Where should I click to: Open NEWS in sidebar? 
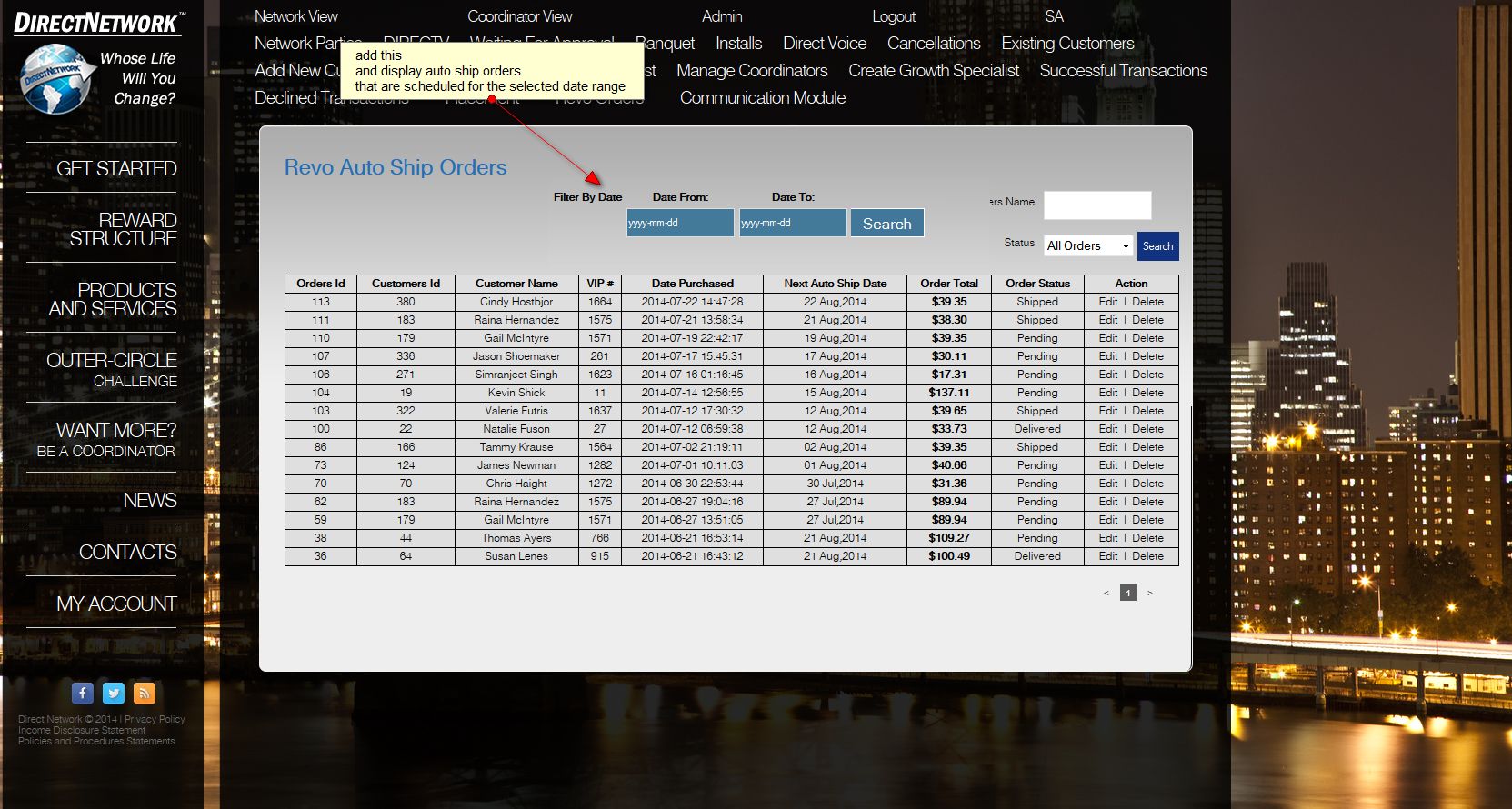tap(150, 501)
